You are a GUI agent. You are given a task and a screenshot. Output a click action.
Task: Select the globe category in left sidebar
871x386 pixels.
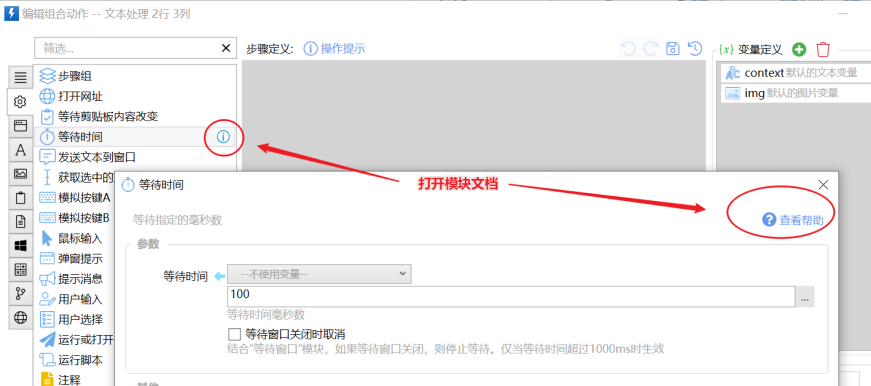click(x=21, y=318)
